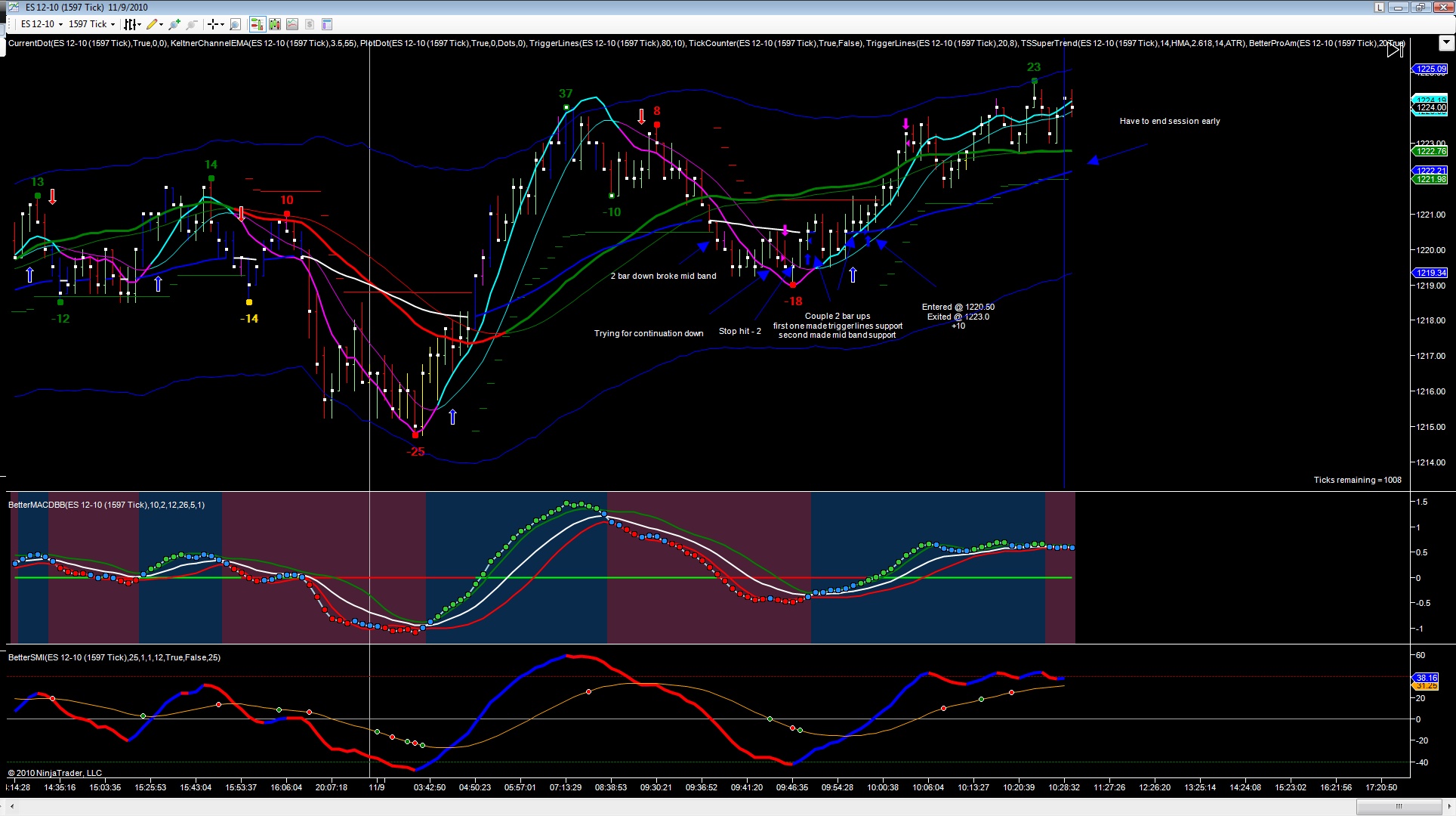Minimize the chart window
This screenshot has height=816, width=1456.
pos(1399,8)
